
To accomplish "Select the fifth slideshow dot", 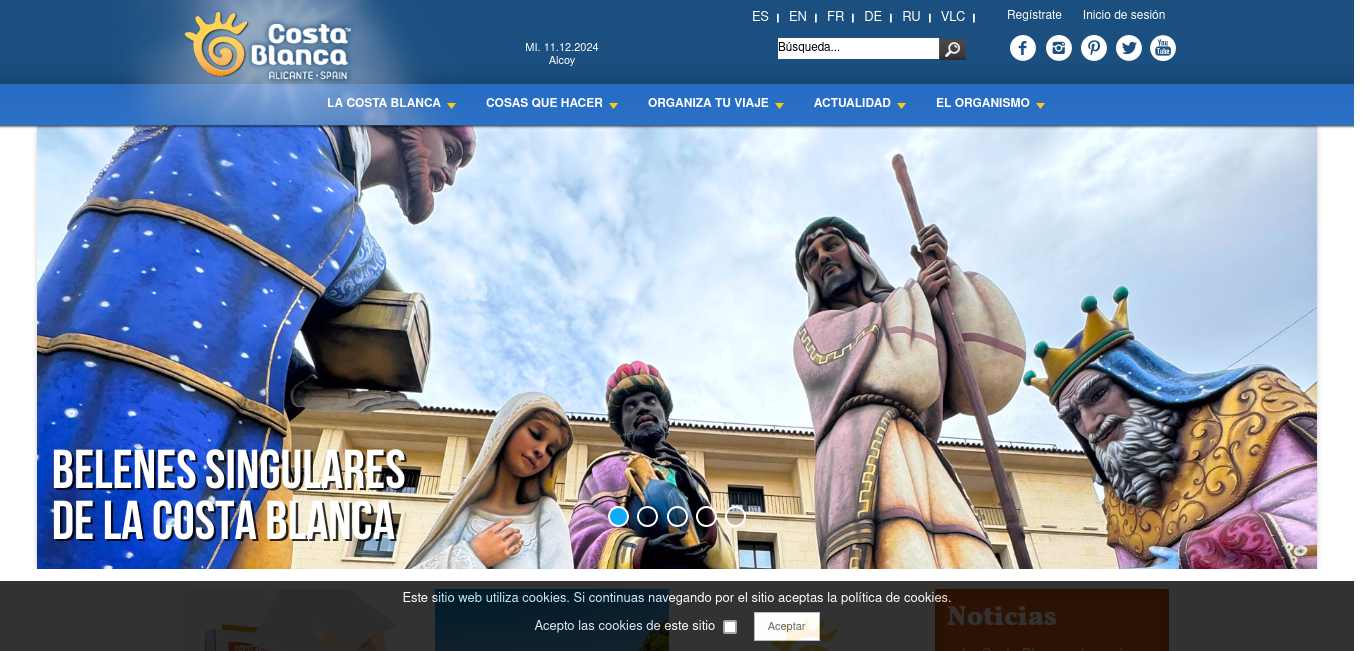I will pyautogui.click(x=735, y=516).
